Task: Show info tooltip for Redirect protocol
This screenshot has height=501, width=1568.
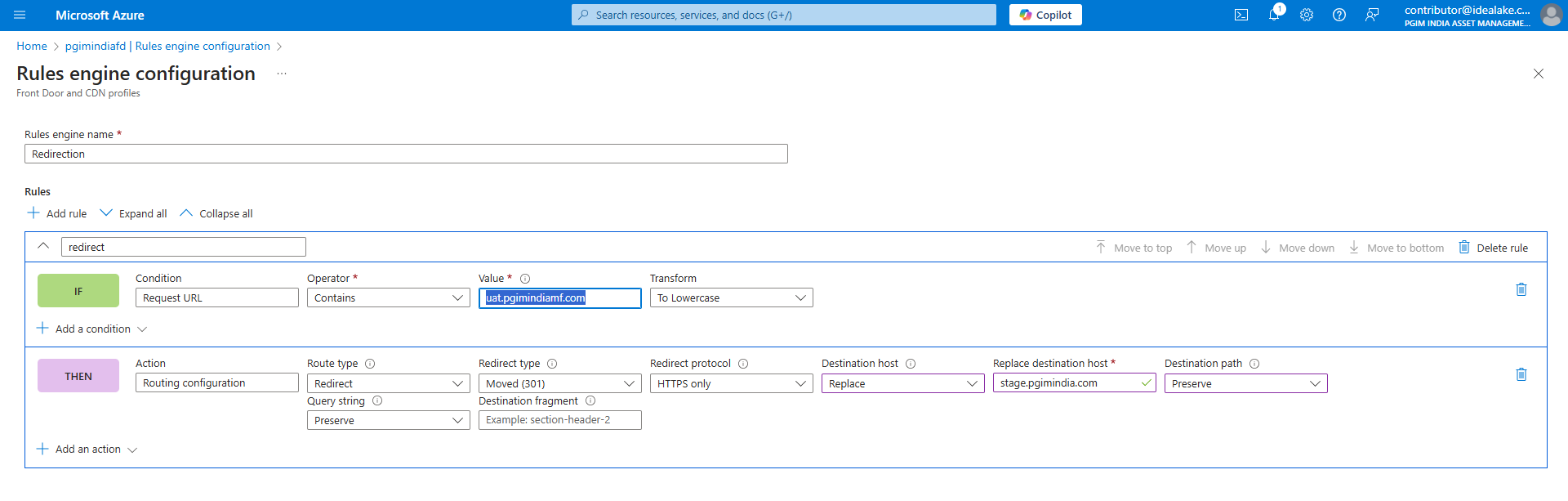Action: pyautogui.click(x=743, y=364)
